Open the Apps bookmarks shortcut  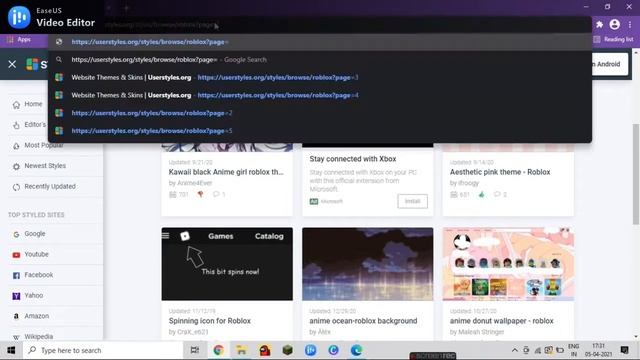tap(19, 40)
